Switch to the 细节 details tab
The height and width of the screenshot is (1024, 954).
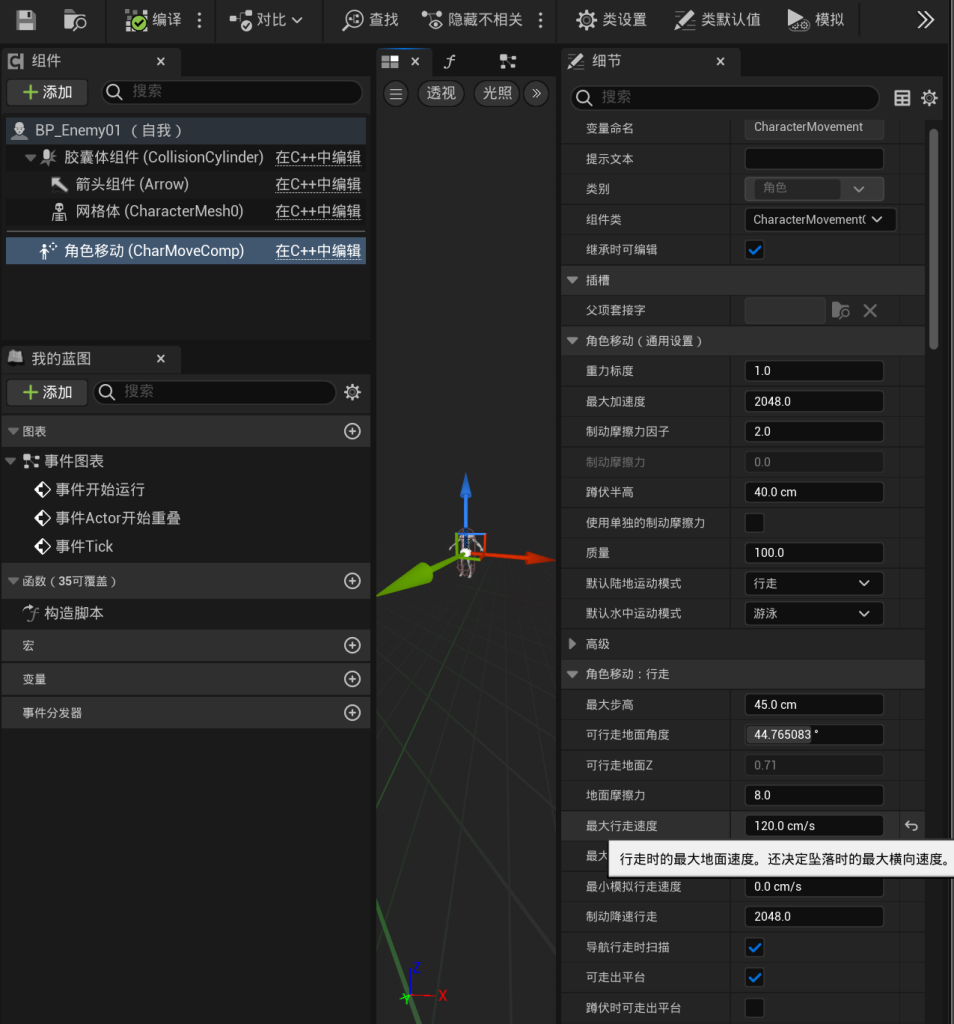[606, 61]
